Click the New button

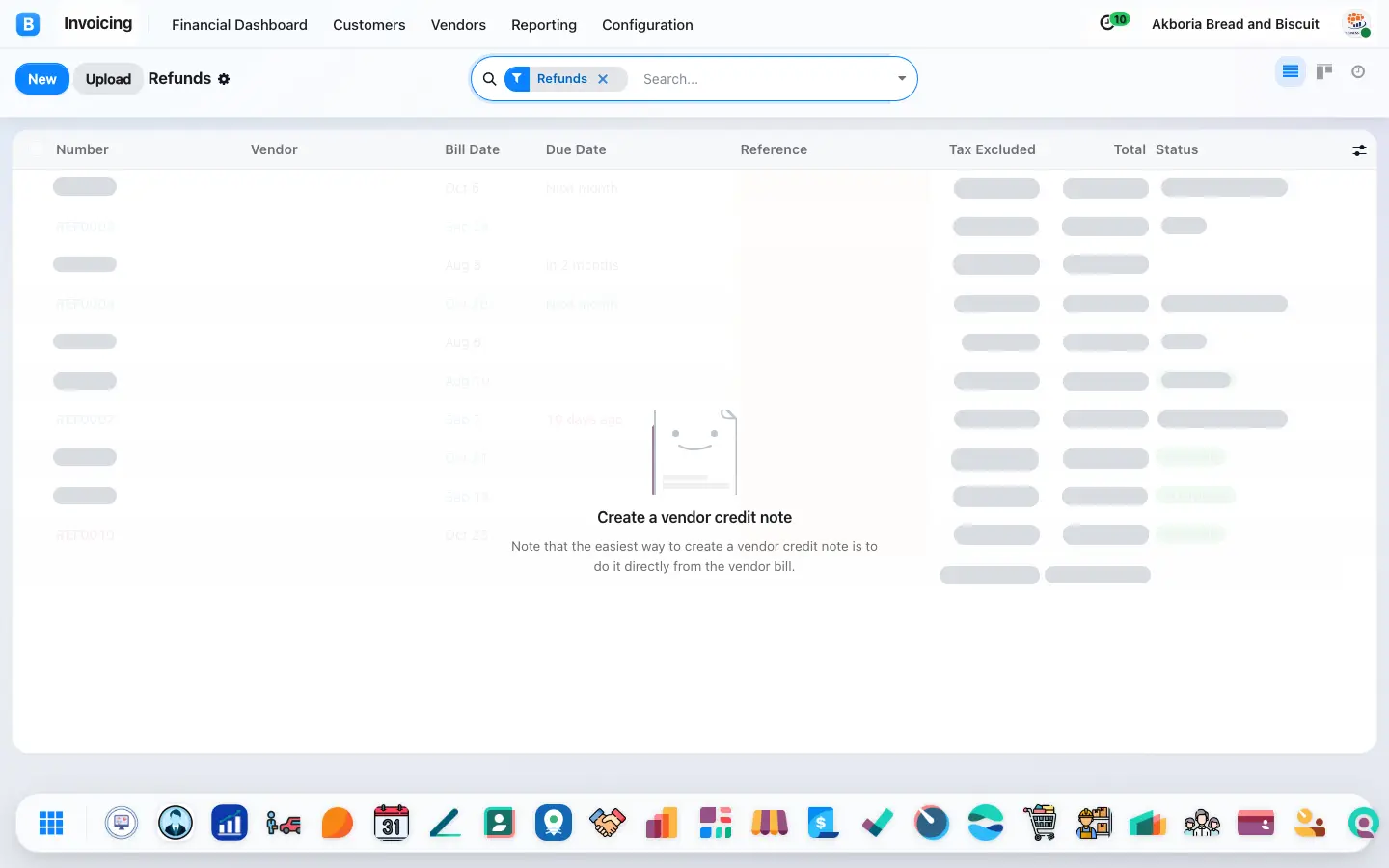pyautogui.click(x=42, y=79)
